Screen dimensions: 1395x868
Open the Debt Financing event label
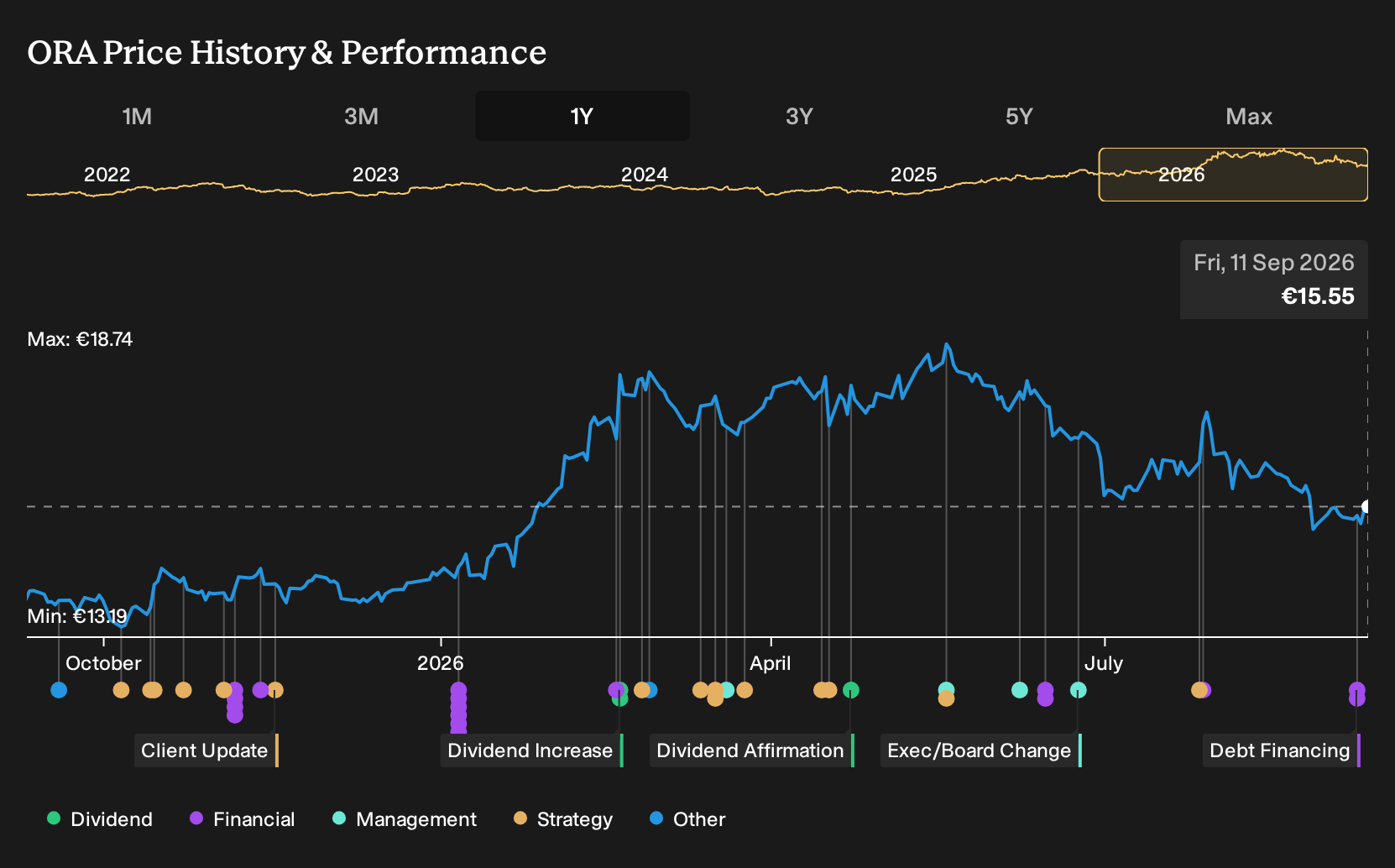point(1282,750)
